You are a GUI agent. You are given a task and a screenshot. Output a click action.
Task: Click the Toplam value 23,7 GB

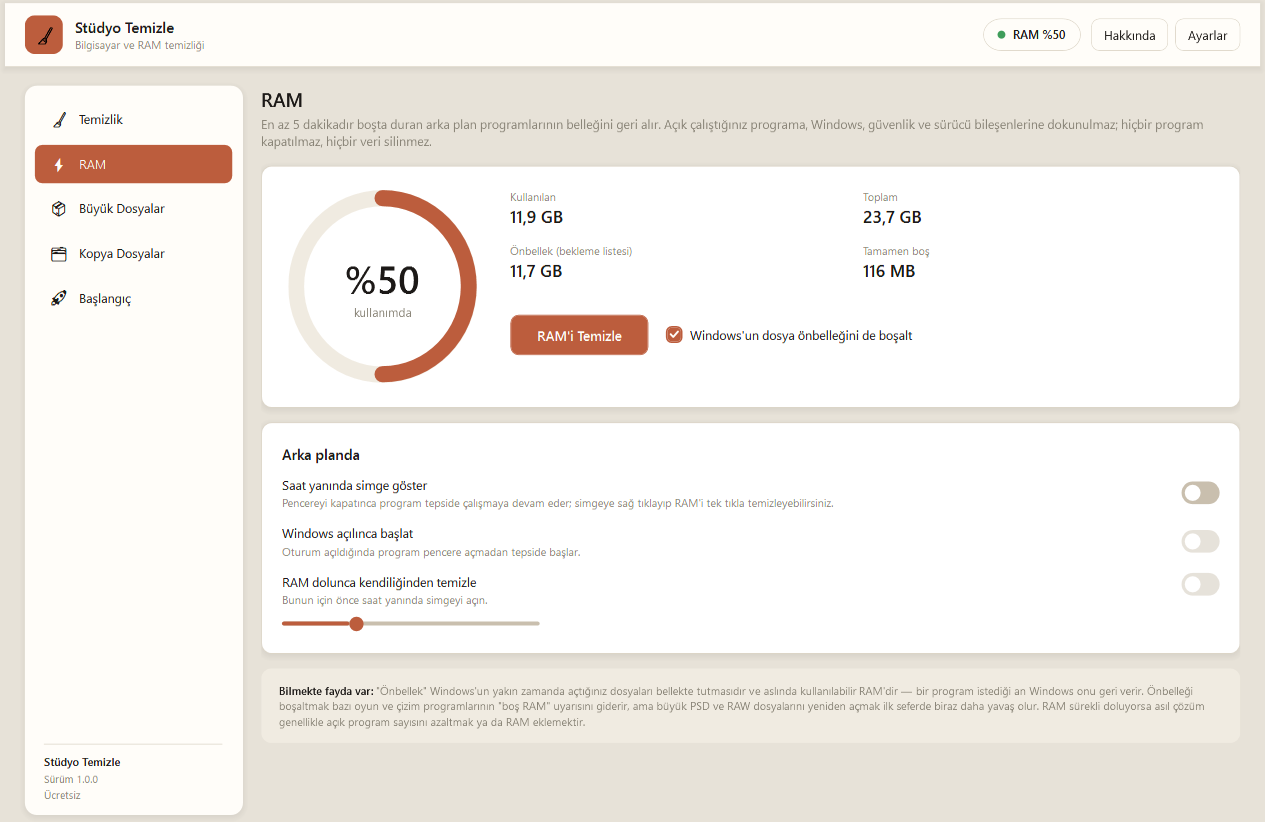click(x=892, y=217)
